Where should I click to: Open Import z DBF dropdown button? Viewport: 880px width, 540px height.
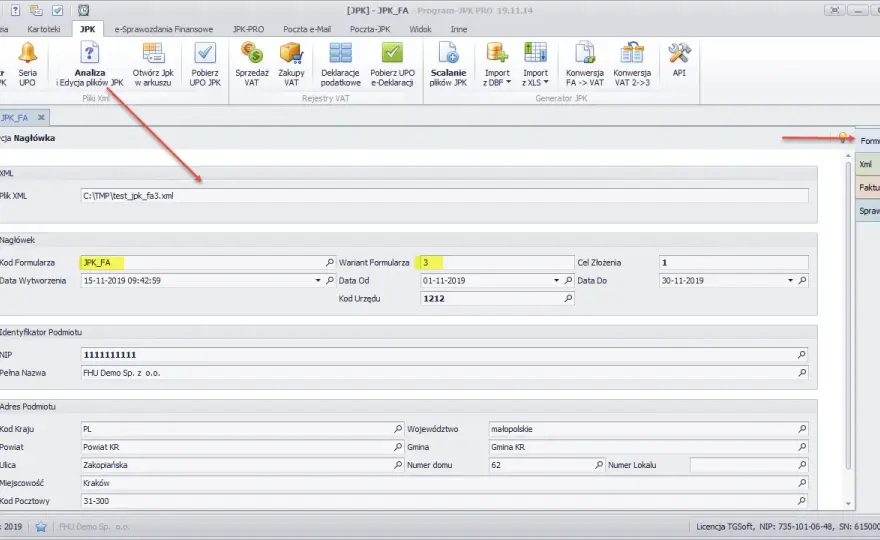coord(497,65)
